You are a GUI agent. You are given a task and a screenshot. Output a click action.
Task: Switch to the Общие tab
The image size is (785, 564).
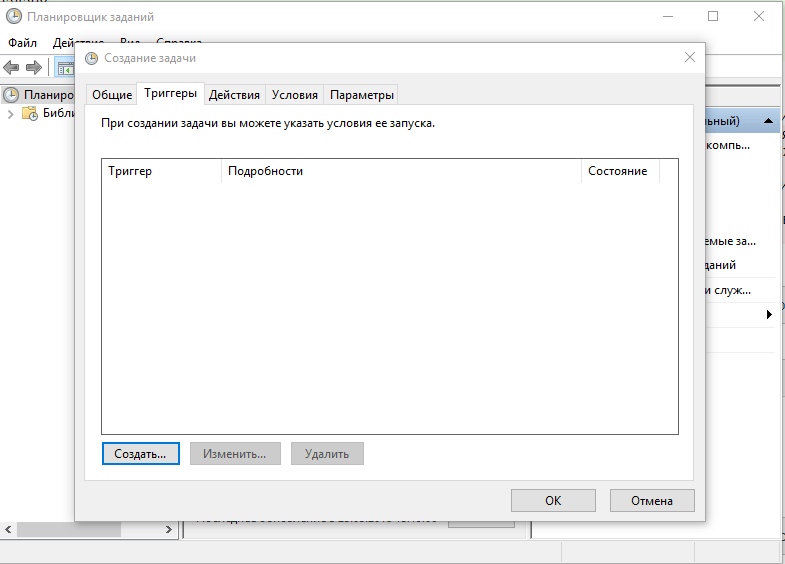point(112,95)
